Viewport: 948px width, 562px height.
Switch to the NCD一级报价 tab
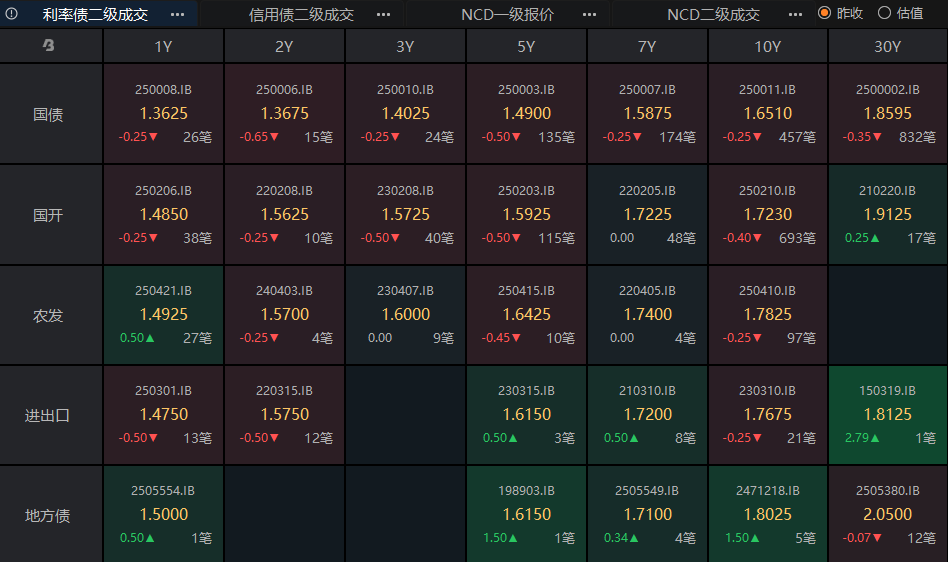coord(507,15)
